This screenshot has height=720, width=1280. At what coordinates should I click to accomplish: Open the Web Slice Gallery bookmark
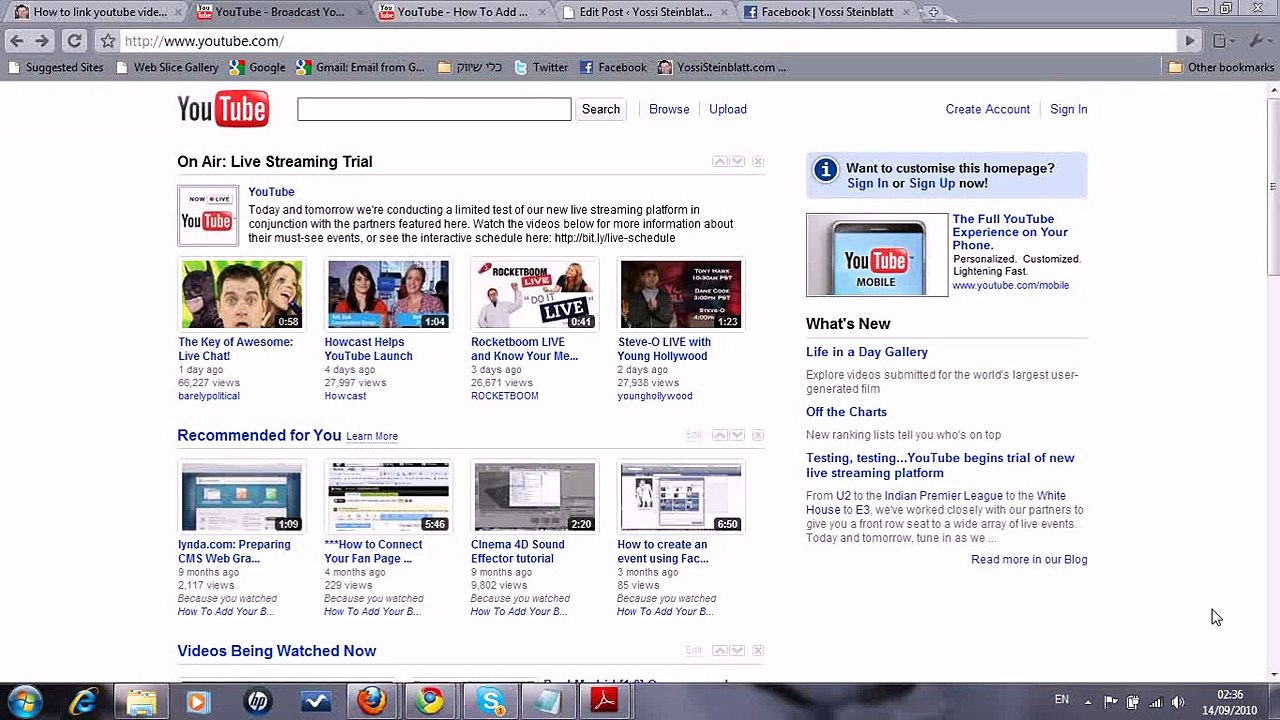click(x=167, y=67)
